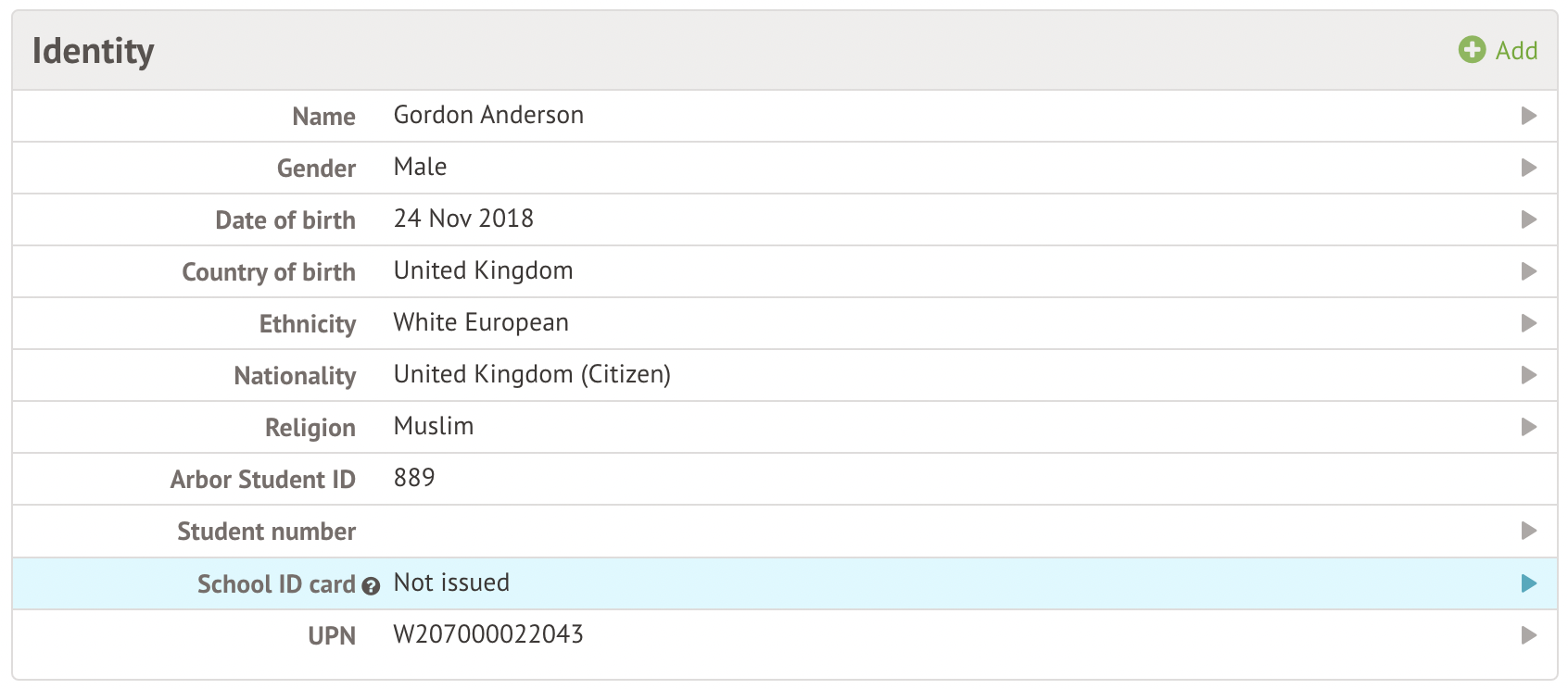Click the 24 Nov 2018 birth date

[x=463, y=219]
